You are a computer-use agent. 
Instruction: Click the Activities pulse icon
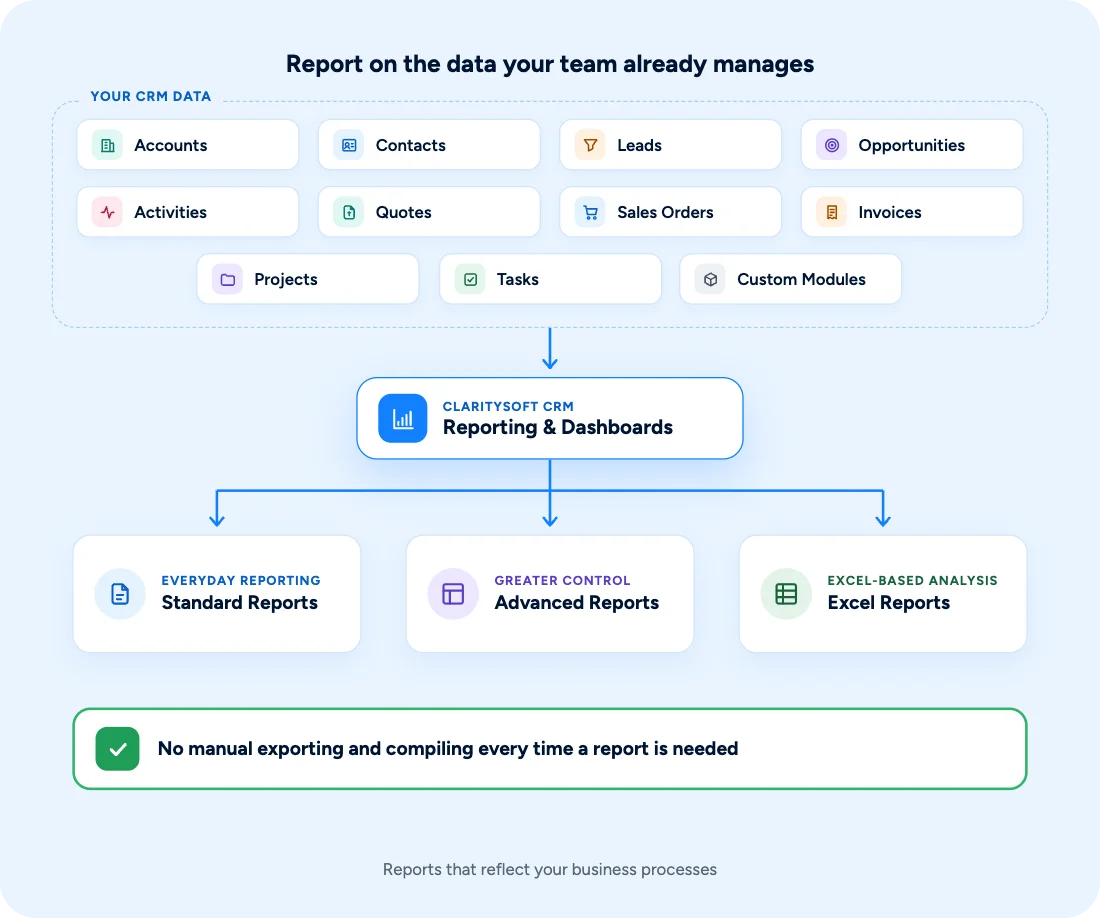(x=107, y=212)
